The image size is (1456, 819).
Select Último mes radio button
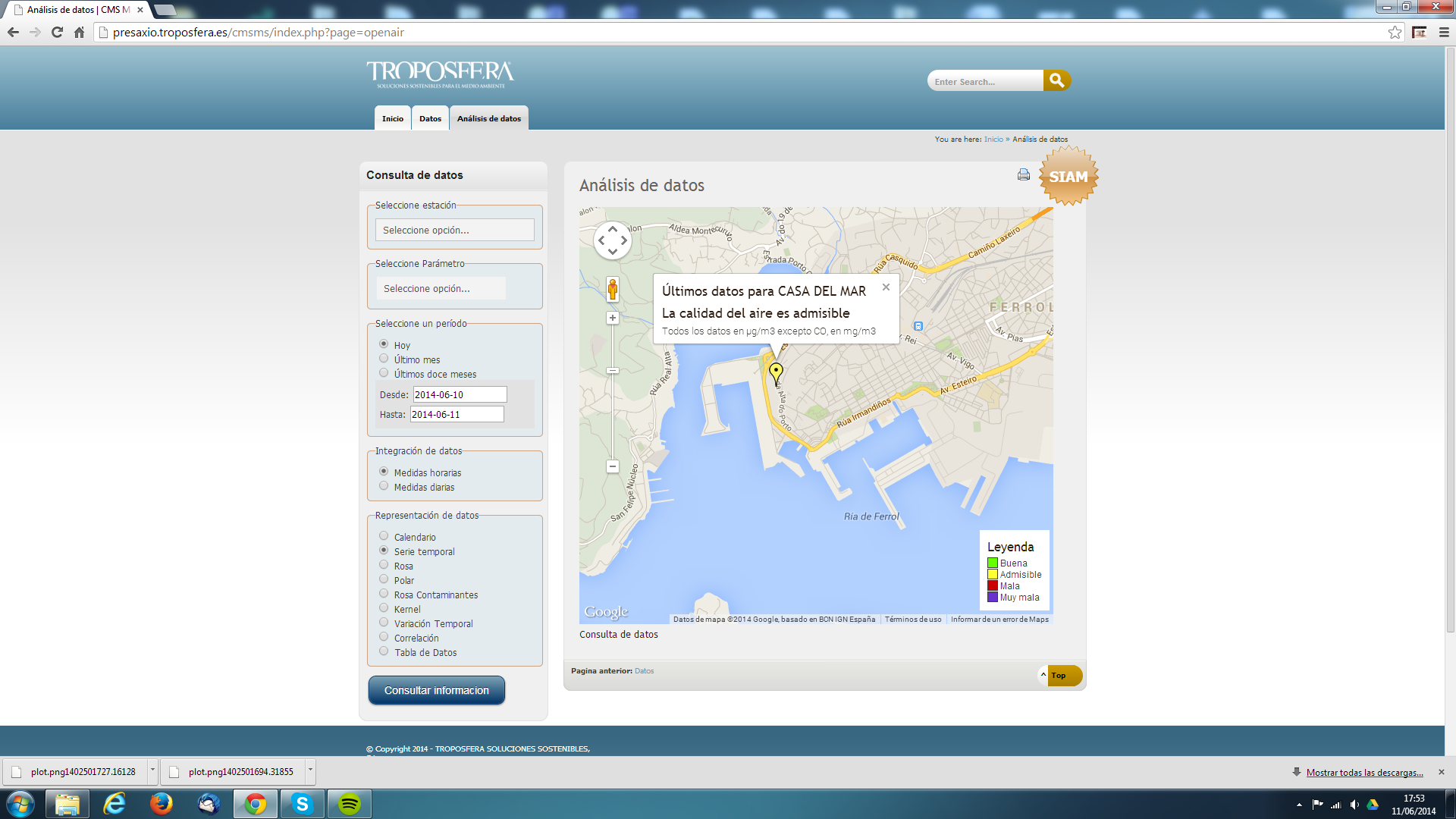click(x=384, y=359)
